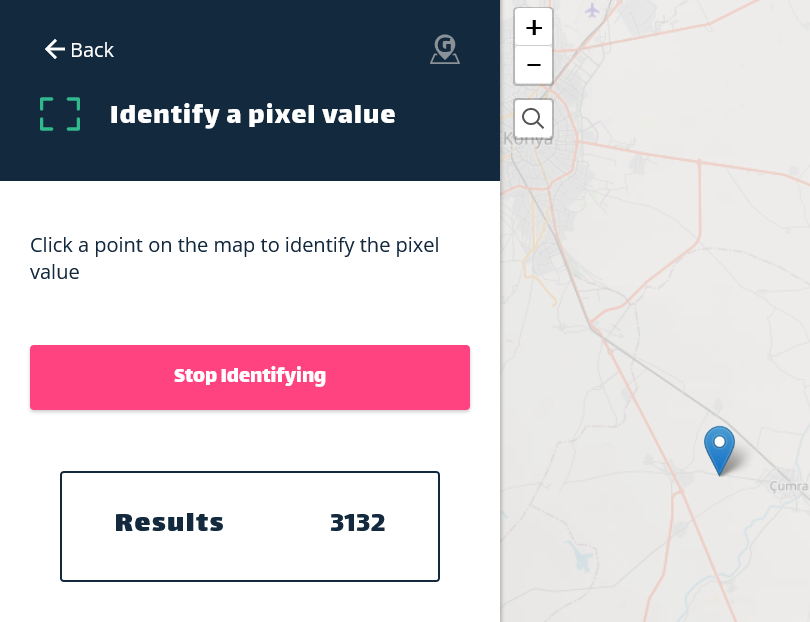This screenshot has height=622, width=810.
Task: Click Back to return to previous screen
Action: coord(91,49)
